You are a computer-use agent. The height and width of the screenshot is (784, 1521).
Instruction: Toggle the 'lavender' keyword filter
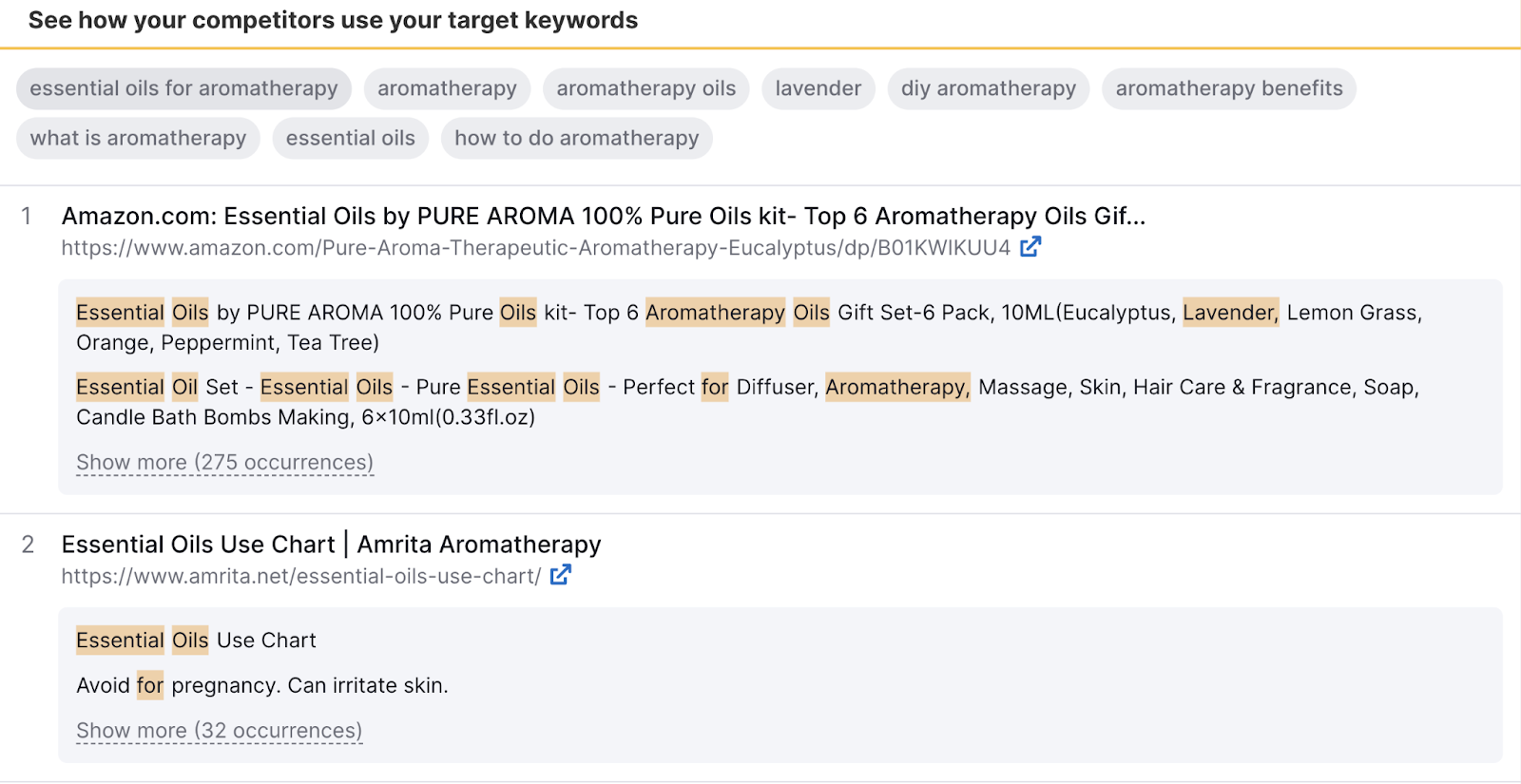[x=818, y=88]
